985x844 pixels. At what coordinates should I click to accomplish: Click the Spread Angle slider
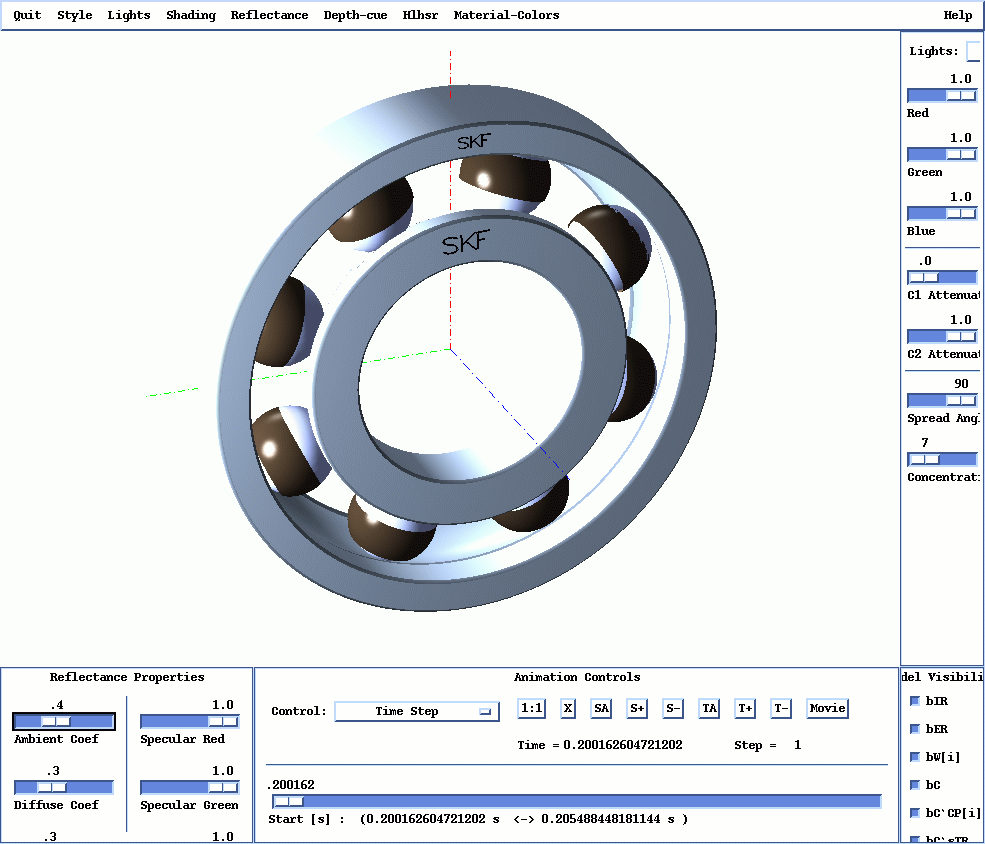[x=942, y=401]
